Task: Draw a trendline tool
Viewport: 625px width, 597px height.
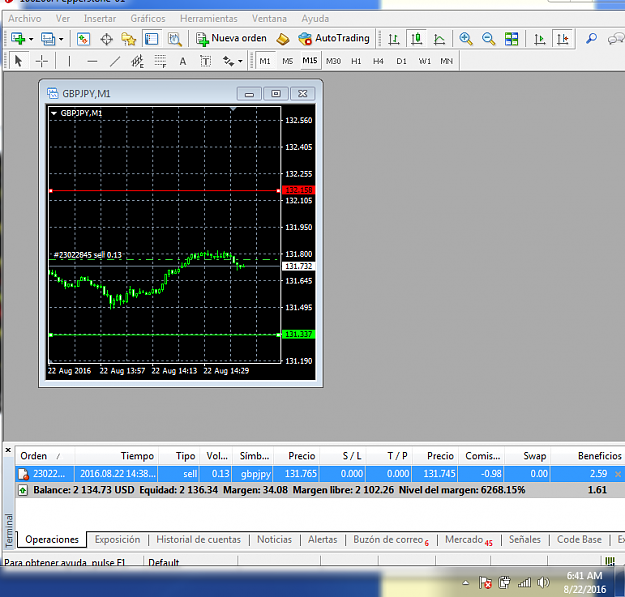Action: pyautogui.click(x=115, y=61)
